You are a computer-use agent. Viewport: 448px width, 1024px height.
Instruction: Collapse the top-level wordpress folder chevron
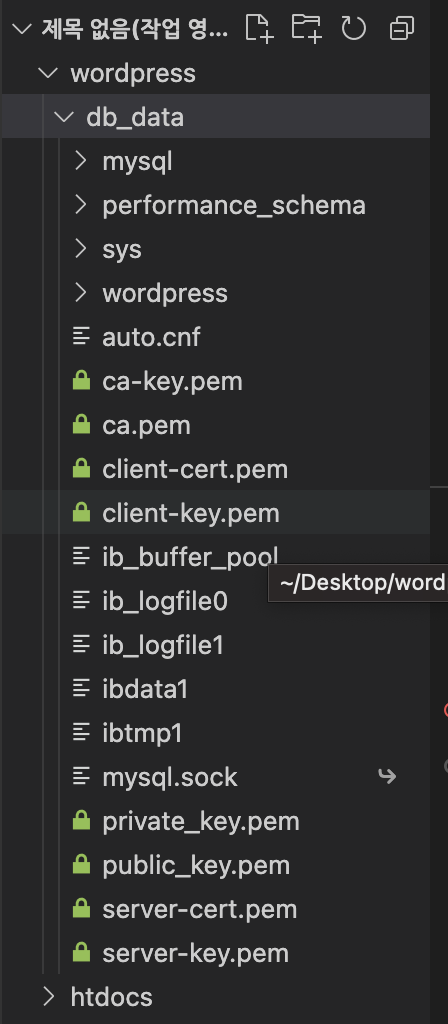pos(48,73)
